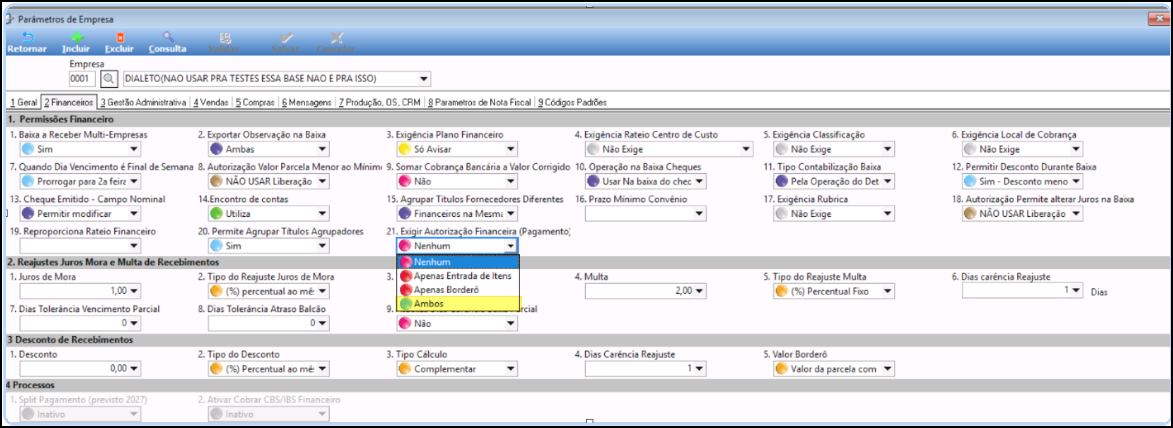Open the 5 Compras tab
1173x428 pixels.
(254, 102)
